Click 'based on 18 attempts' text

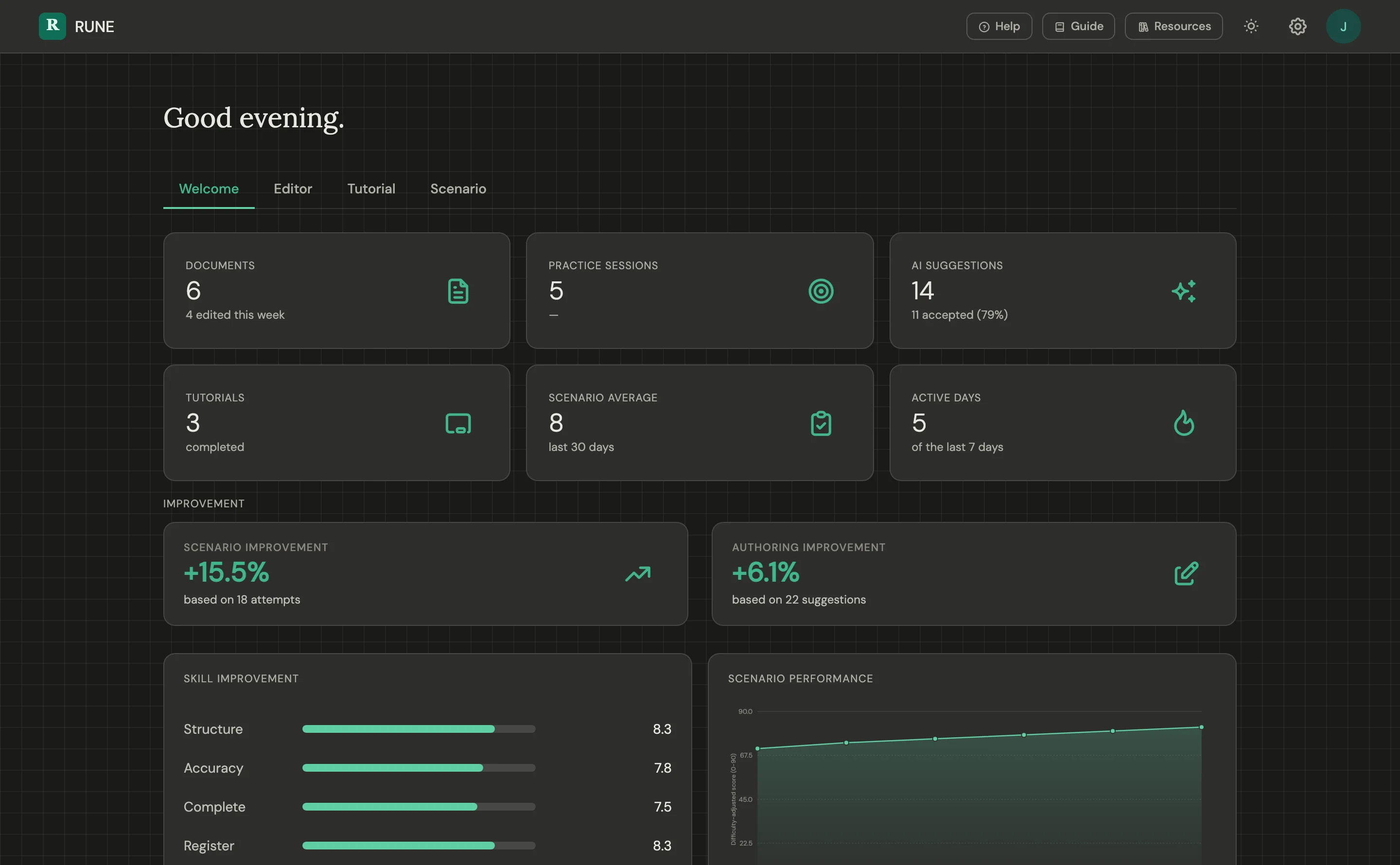(242, 600)
